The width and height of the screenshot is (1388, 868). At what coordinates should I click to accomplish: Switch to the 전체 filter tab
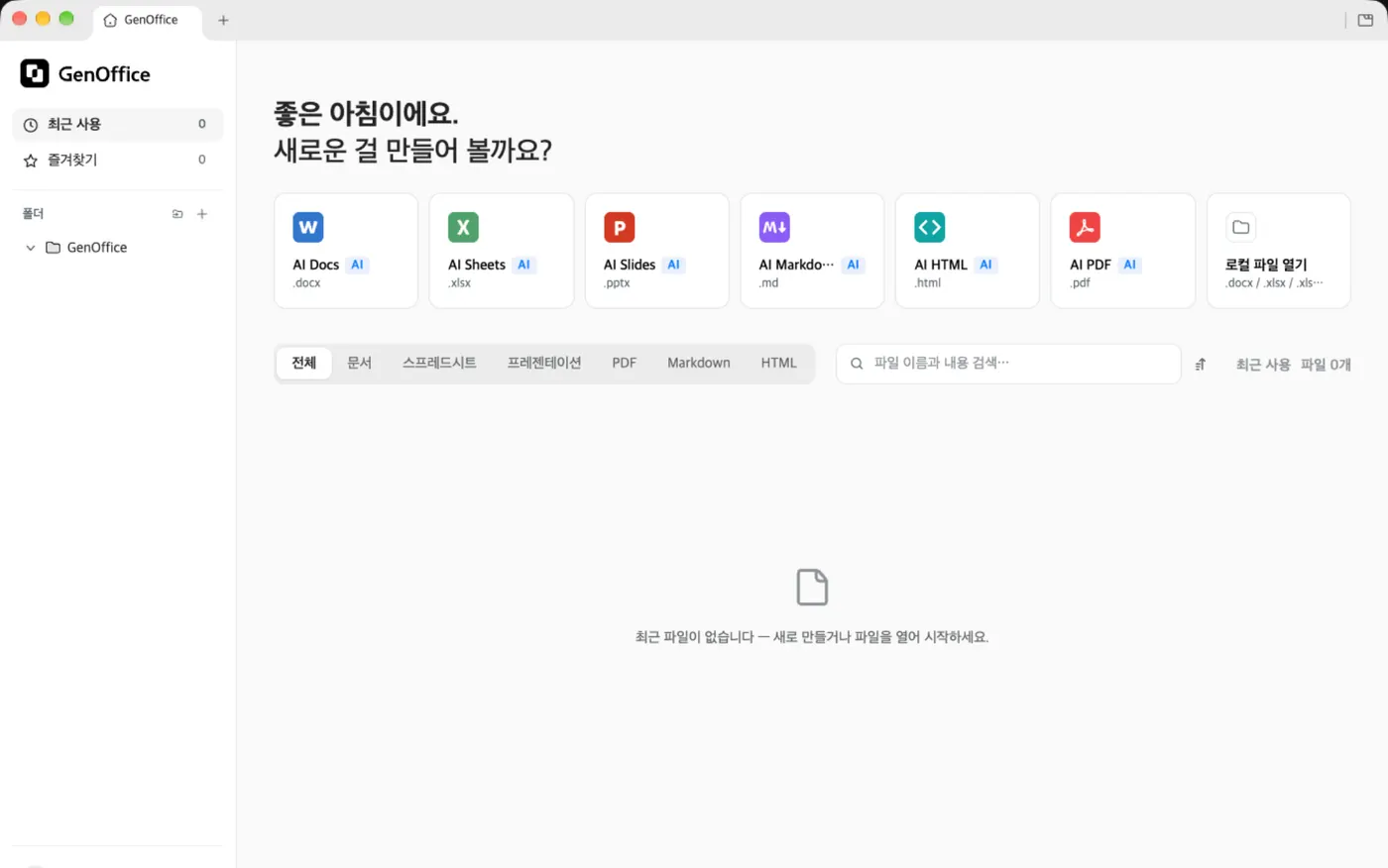click(x=304, y=364)
